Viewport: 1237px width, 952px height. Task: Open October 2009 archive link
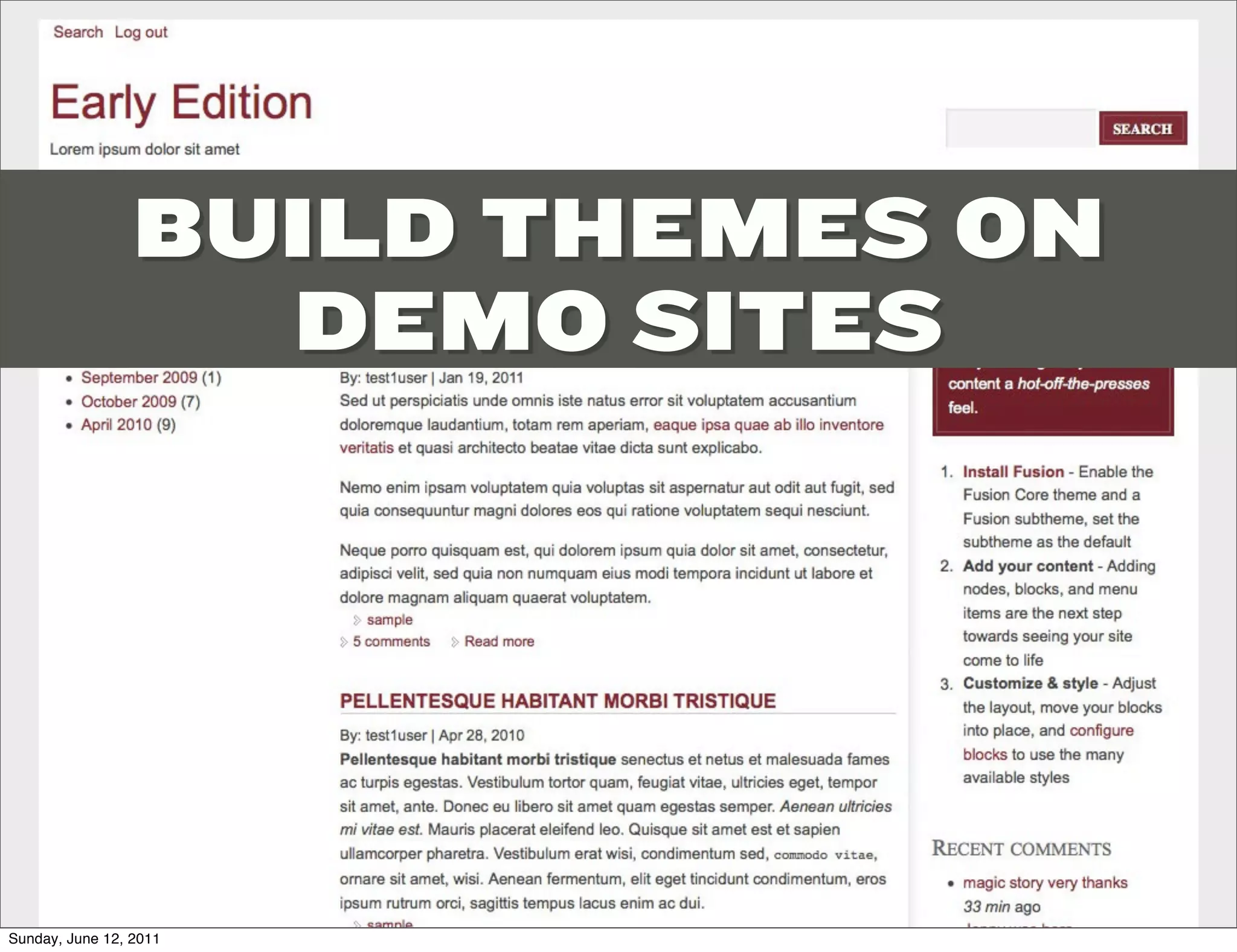(x=129, y=401)
